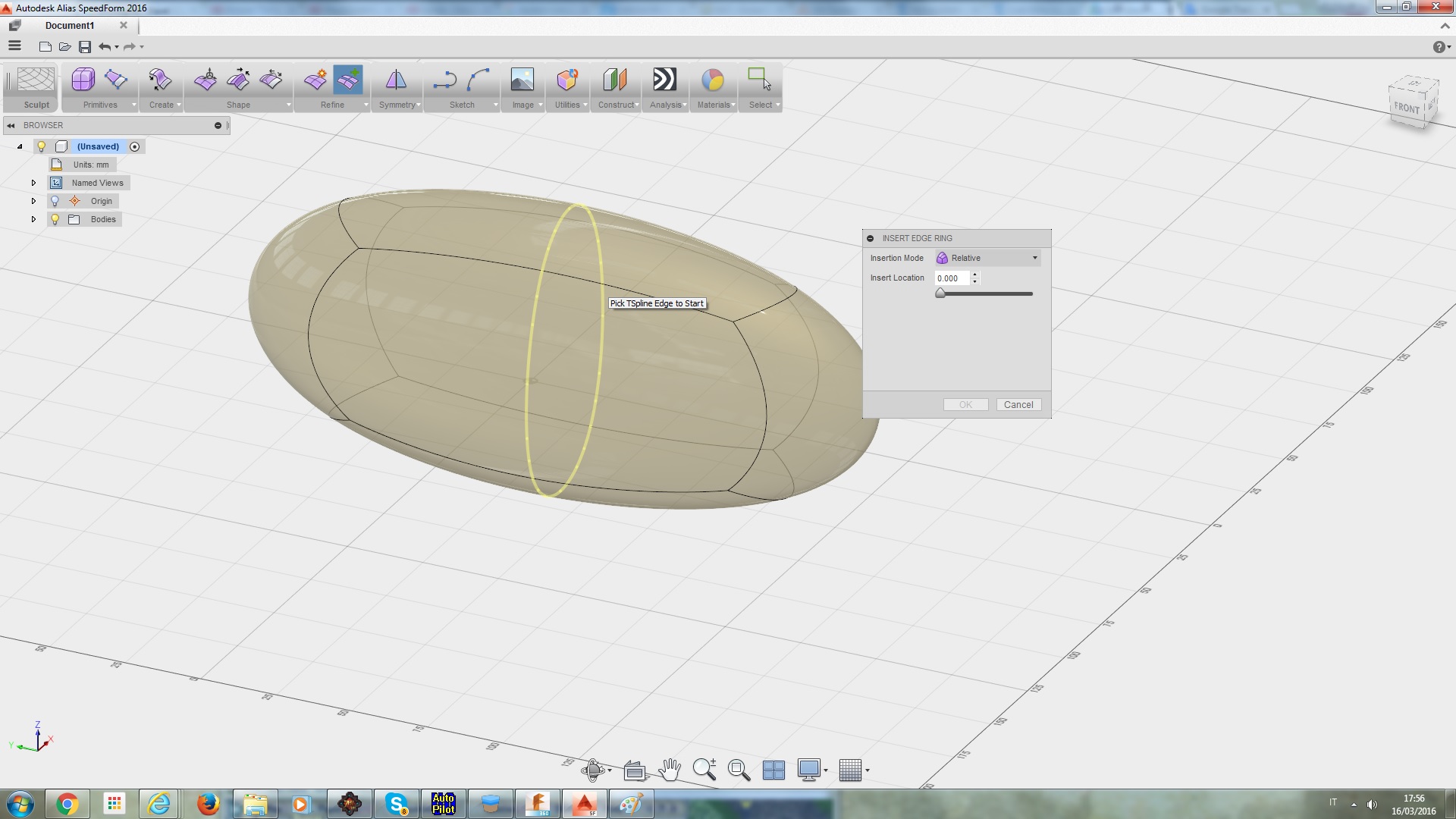
Task: Toggle visibility bulb of Unsaved document
Action: pyautogui.click(x=42, y=146)
